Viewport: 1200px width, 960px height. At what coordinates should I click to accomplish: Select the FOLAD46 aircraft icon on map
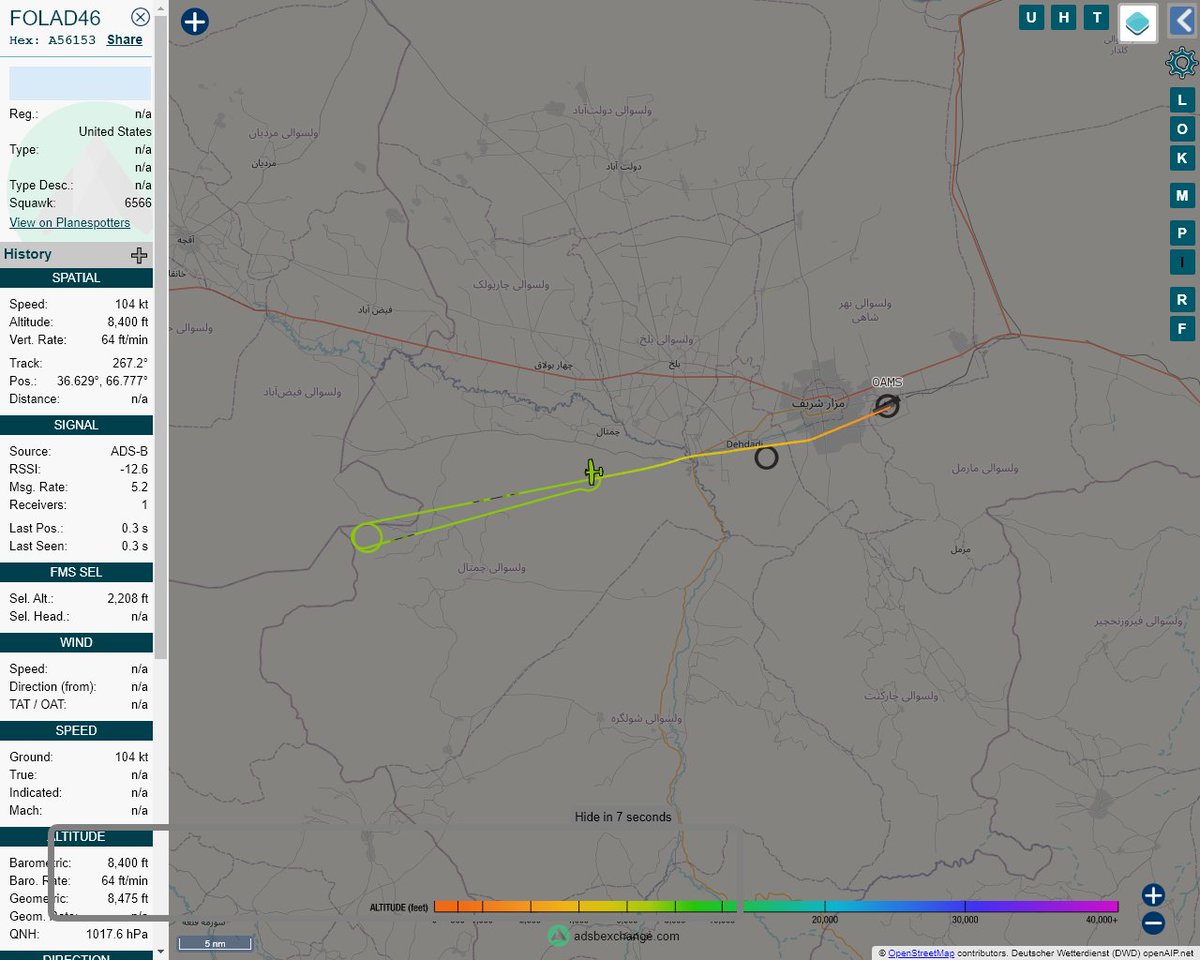[593, 473]
